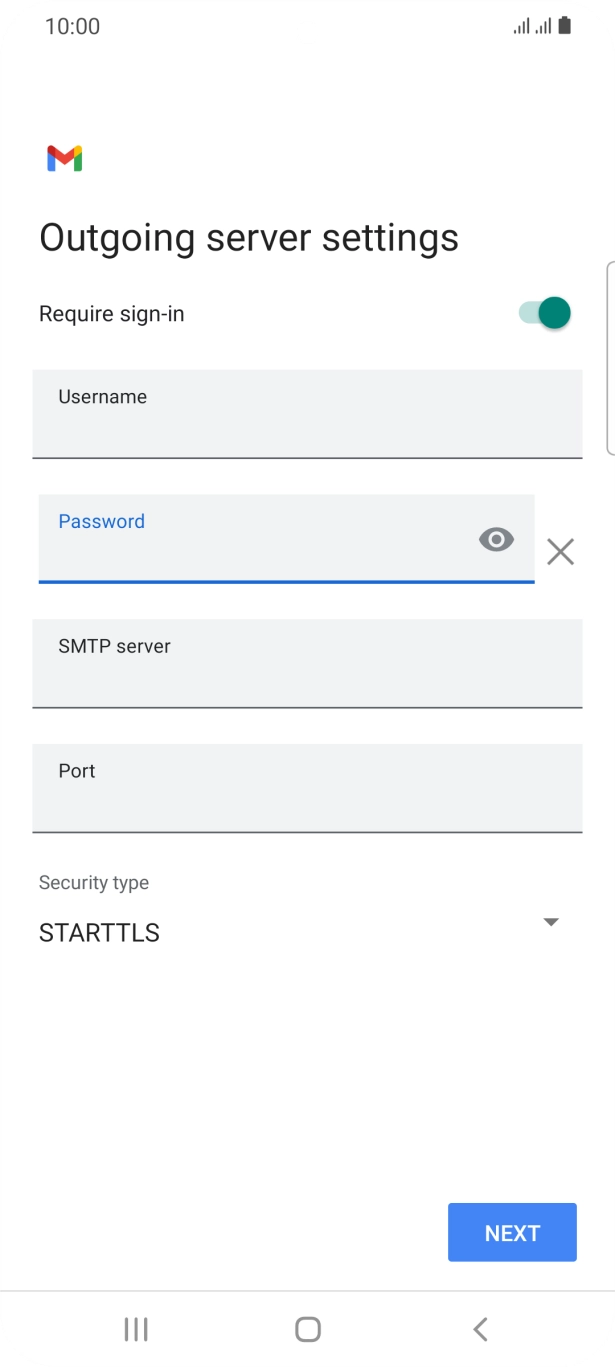
Task: Hide the password again via eye toggle
Action: tap(496, 539)
